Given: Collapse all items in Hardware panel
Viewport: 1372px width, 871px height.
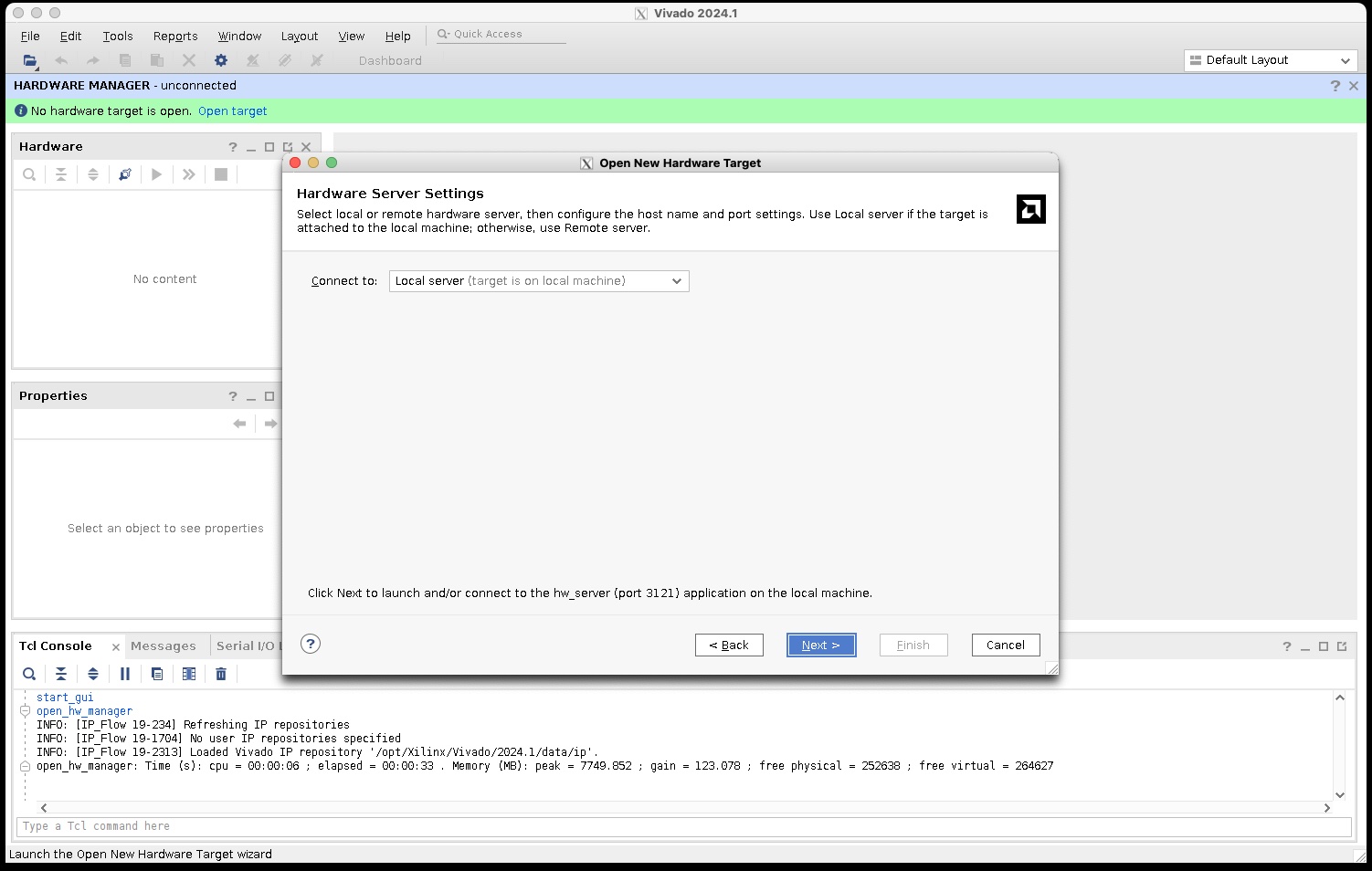Looking at the screenshot, I should (61, 174).
